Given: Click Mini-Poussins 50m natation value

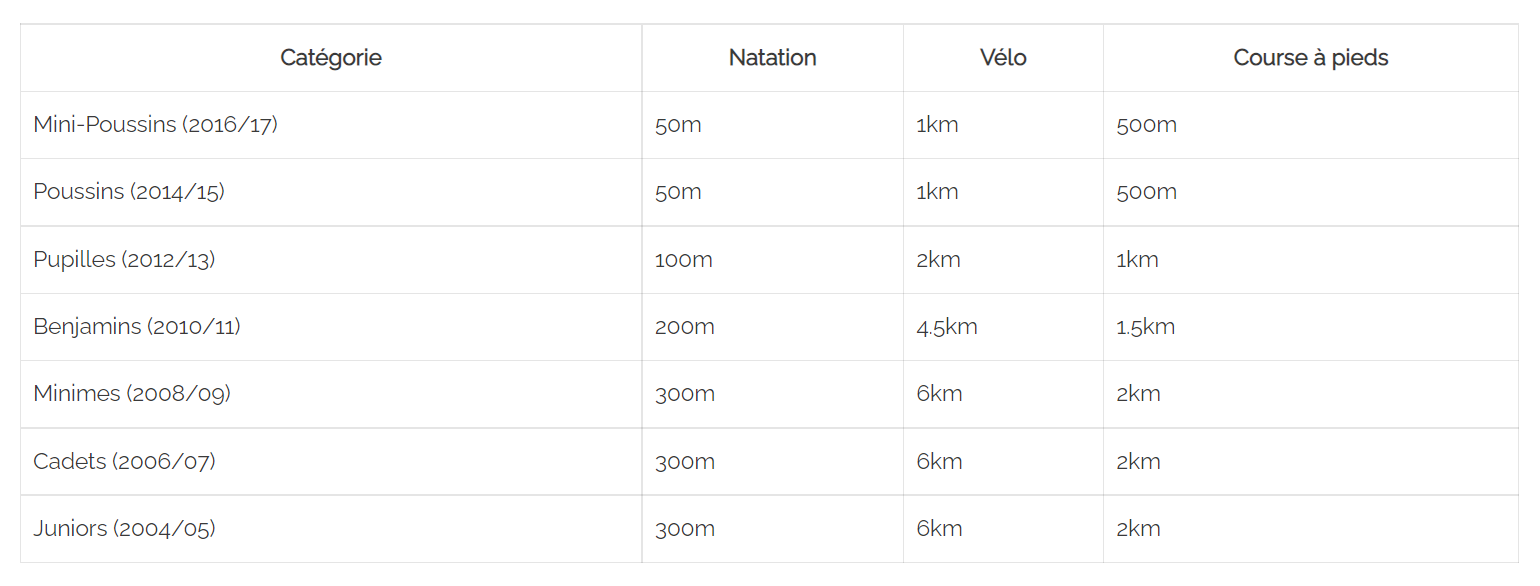Looking at the screenshot, I should pos(678,125).
